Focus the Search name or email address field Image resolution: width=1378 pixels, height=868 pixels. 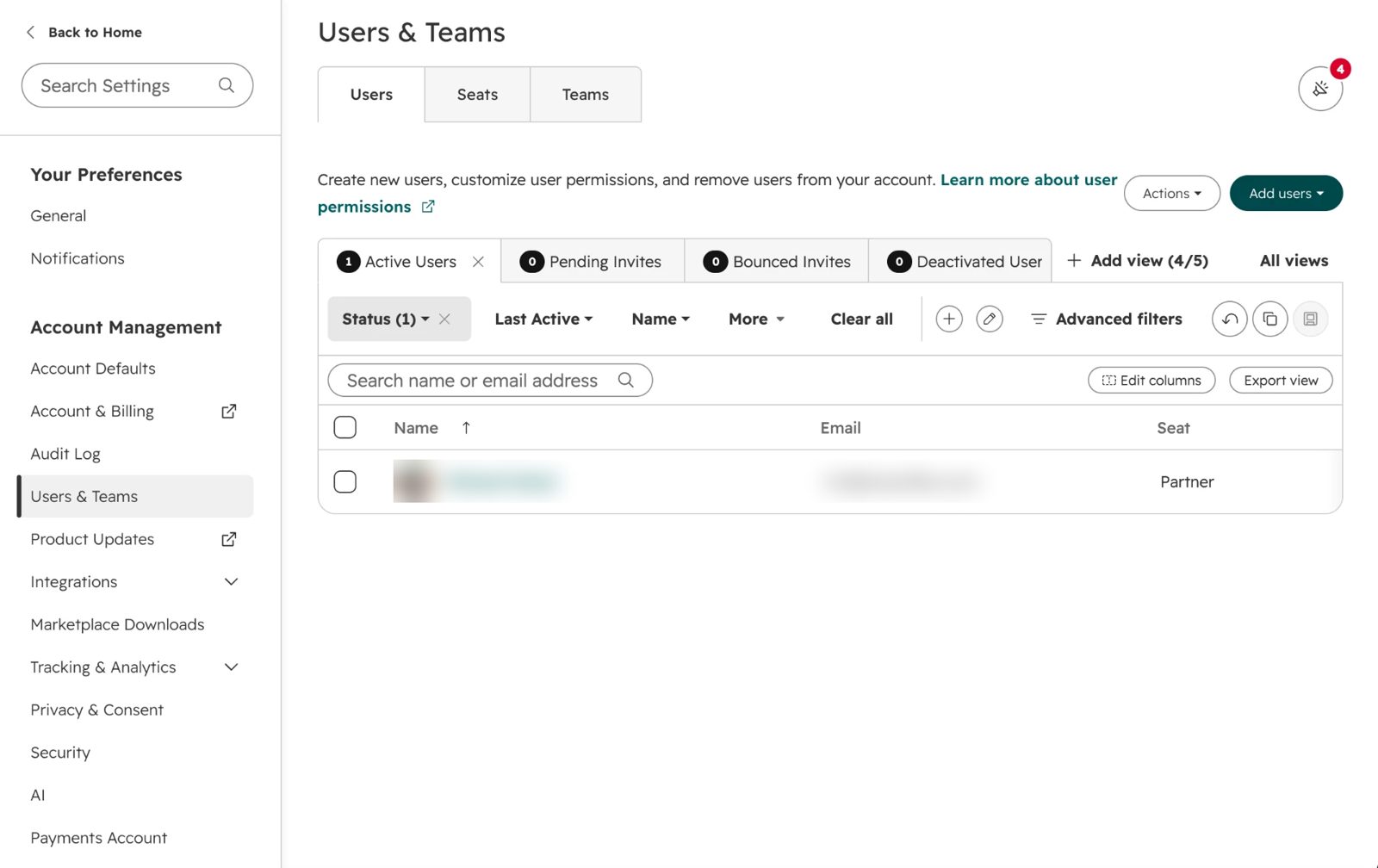coord(490,380)
